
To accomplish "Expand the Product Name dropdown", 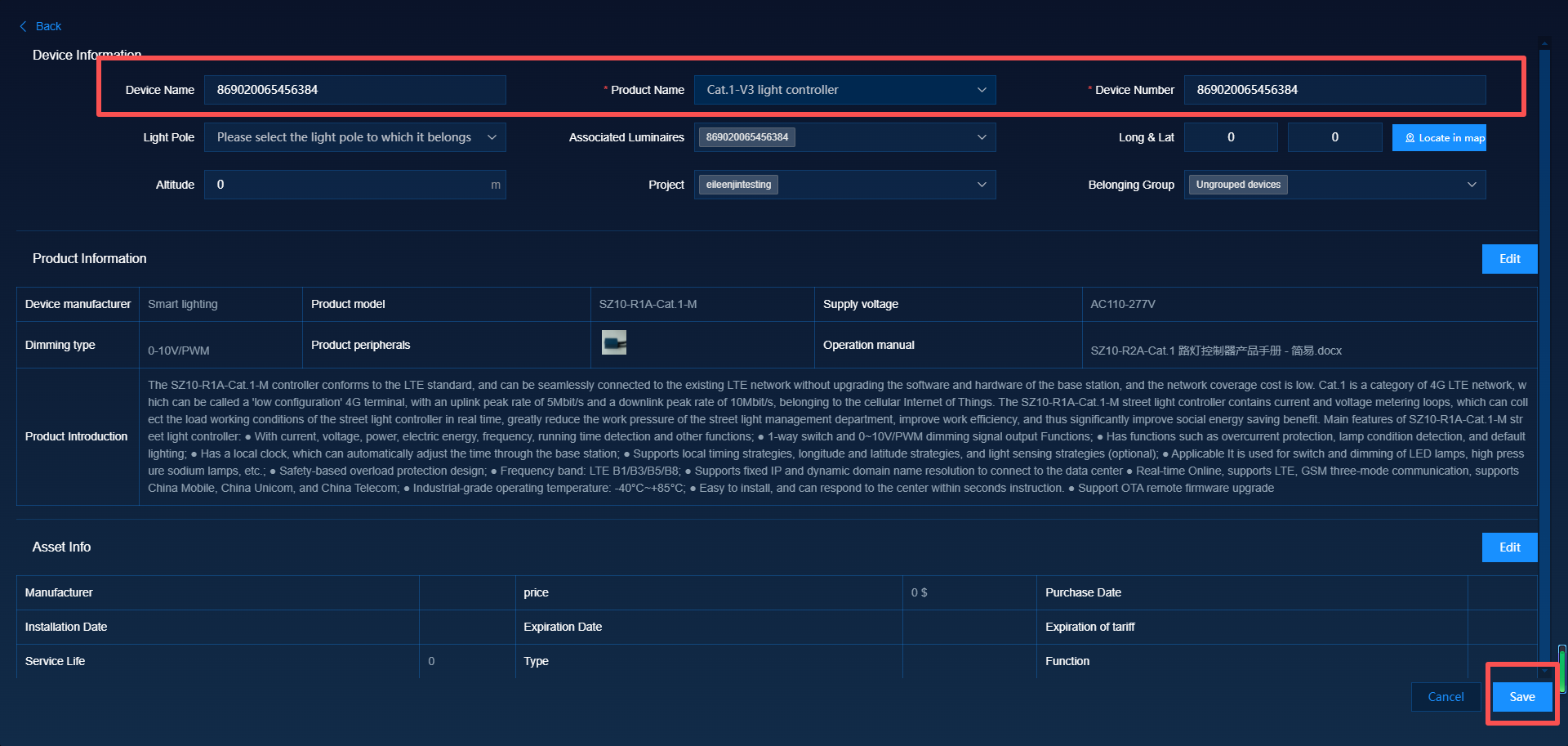I will coord(981,90).
